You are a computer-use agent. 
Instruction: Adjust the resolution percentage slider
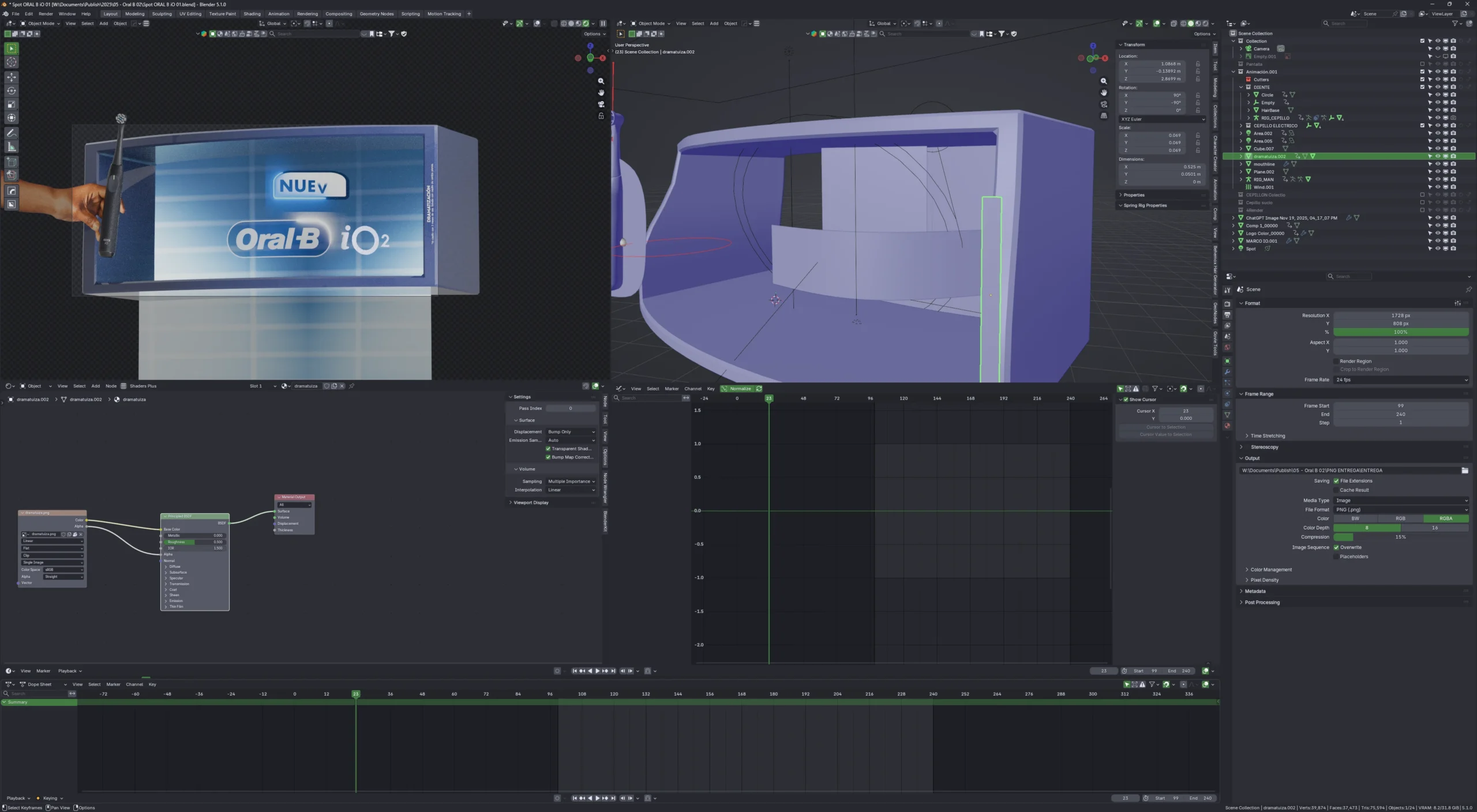1401,332
